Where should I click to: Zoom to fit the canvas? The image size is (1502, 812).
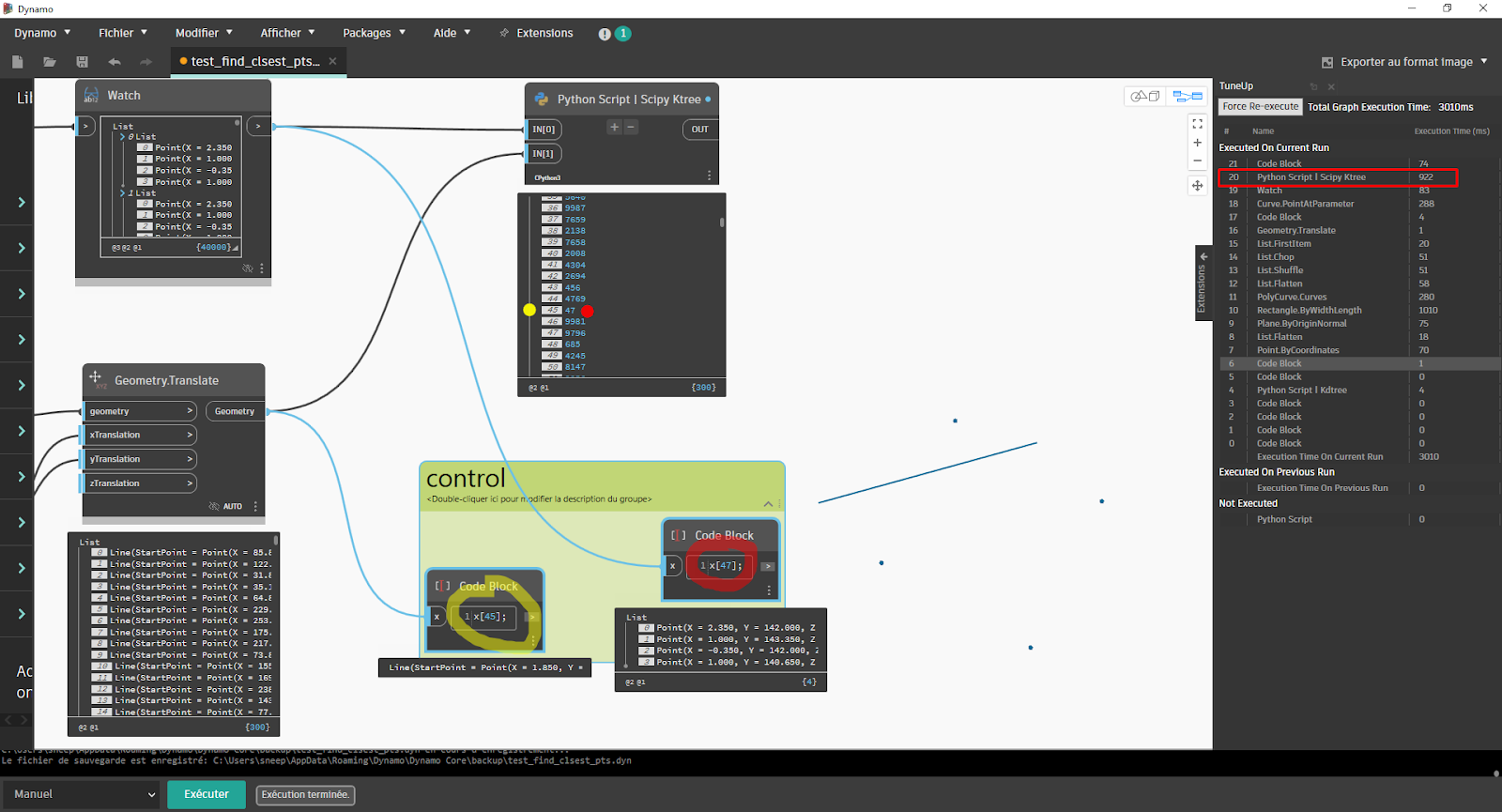[x=1197, y=124]
